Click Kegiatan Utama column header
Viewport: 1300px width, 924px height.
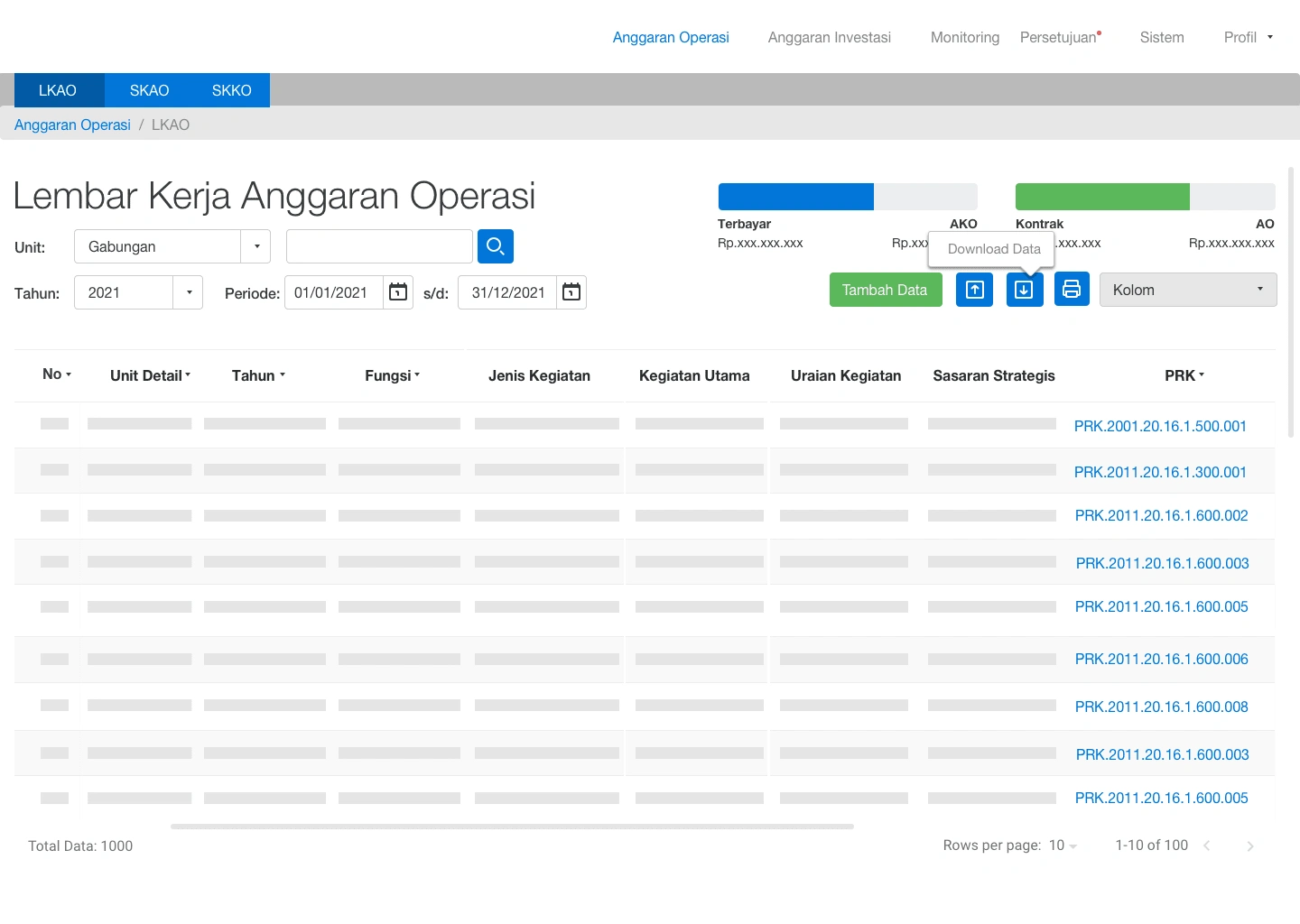pyautogui.click(x=694, y=375)
